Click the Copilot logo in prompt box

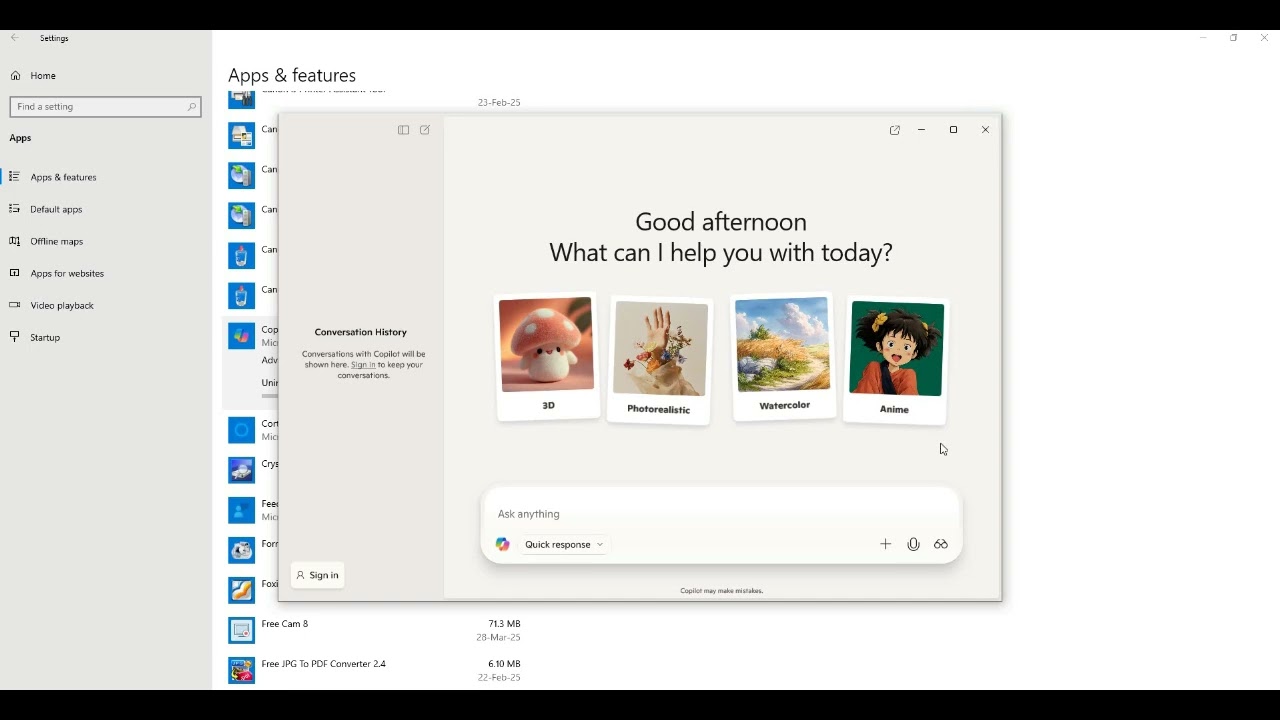click(x=503, y=544)
